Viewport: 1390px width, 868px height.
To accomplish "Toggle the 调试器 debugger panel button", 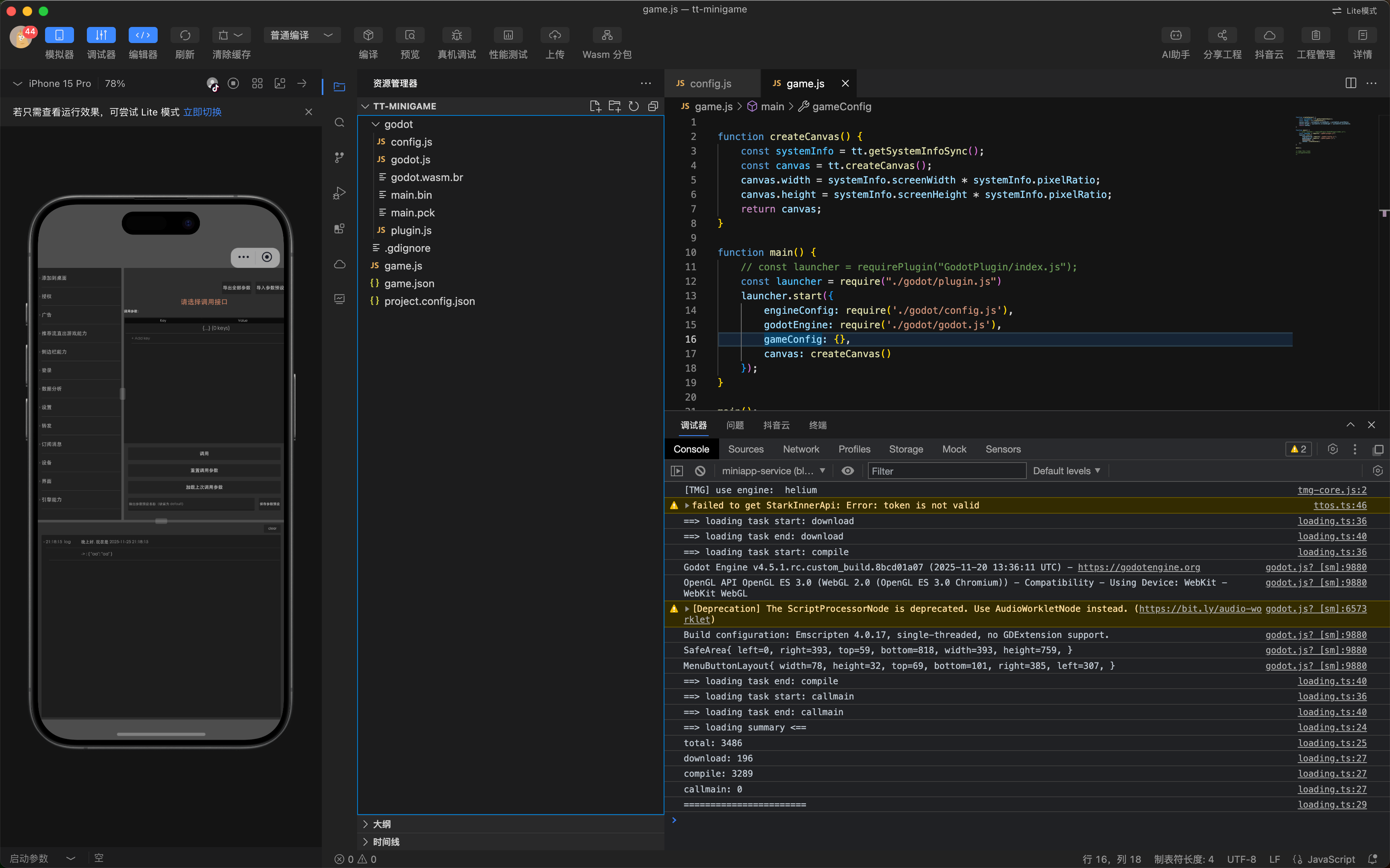I will 101,35.
